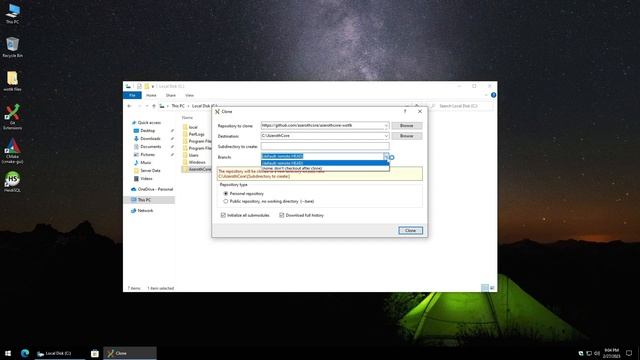Screen dimensions: 640x360
Task: Open network status in system tray
Action: [x=589, y=353]
